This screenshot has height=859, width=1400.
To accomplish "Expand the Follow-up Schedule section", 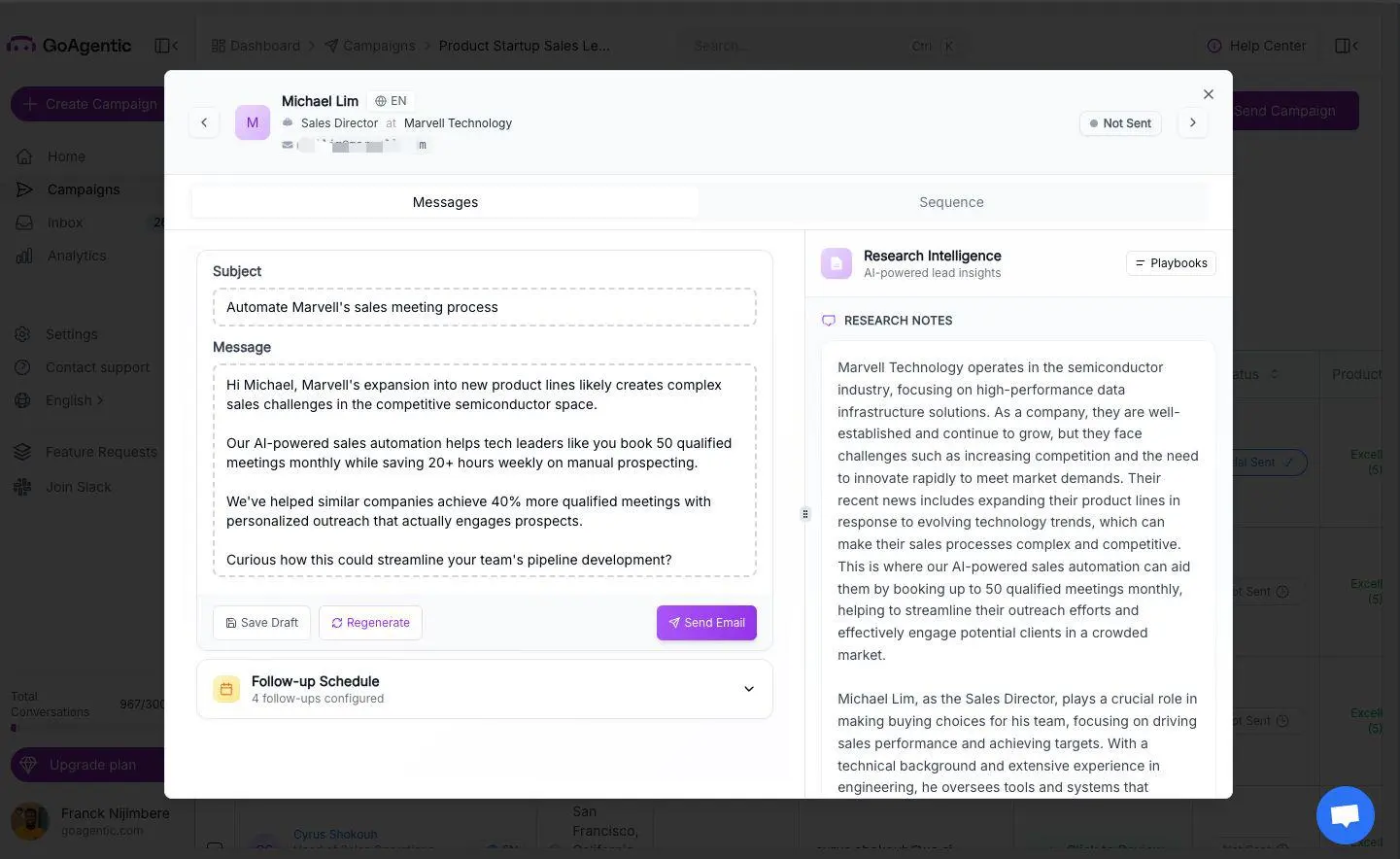I will (x=485, y=689).
